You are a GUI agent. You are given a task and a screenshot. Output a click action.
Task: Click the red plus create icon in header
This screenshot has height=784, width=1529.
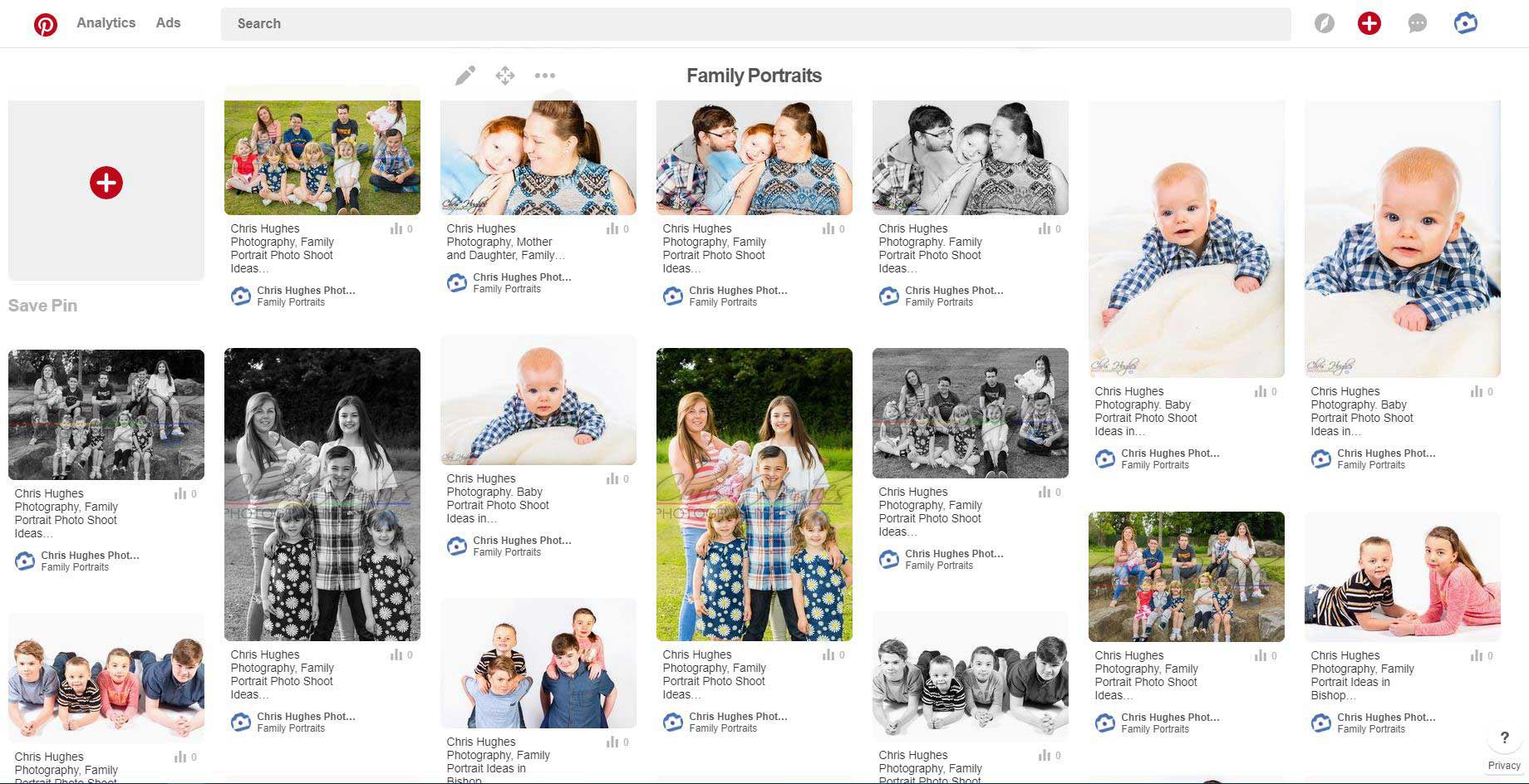(1369, 24)
